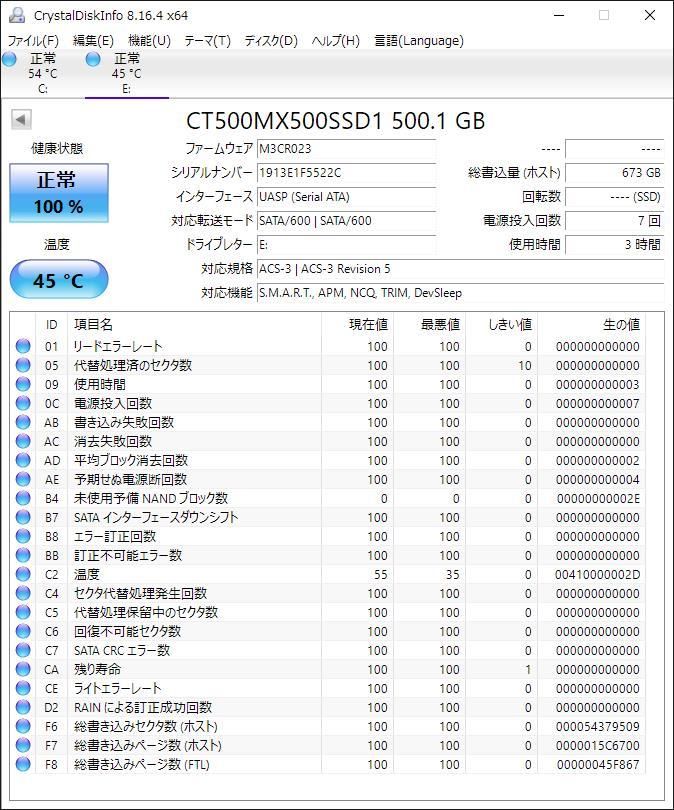The height and width of the screenshot is (810, 674).
Task: Click the raw value 00000045F867
Action: 598,765
